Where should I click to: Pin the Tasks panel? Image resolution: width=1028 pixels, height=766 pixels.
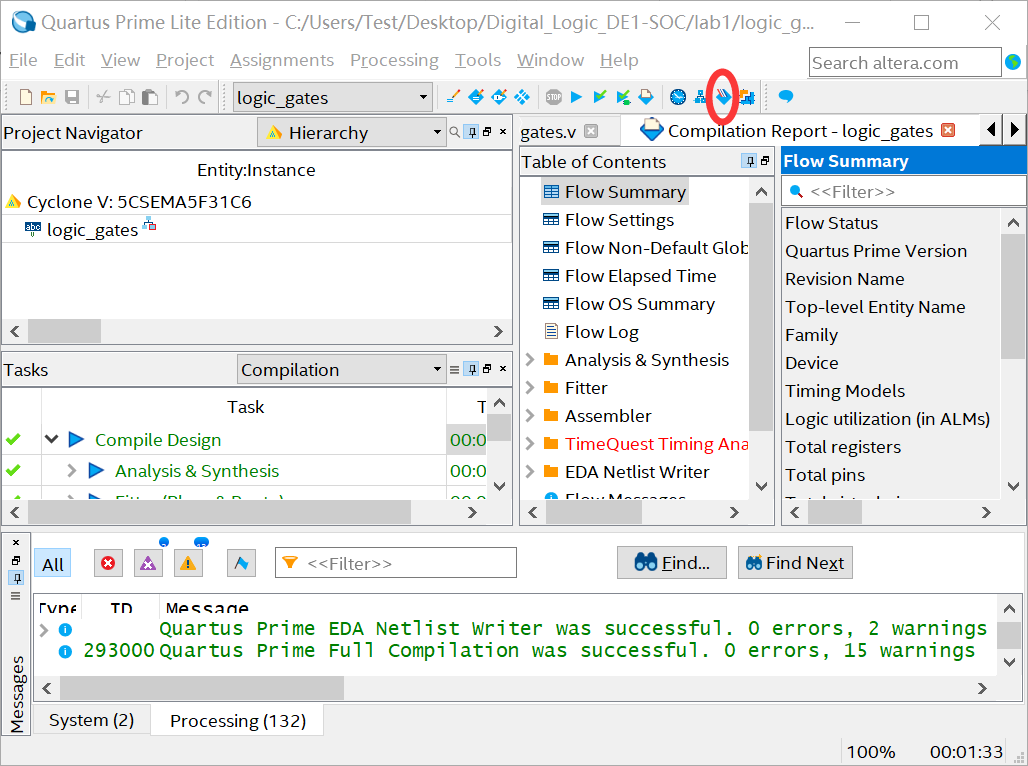point(471,369)
